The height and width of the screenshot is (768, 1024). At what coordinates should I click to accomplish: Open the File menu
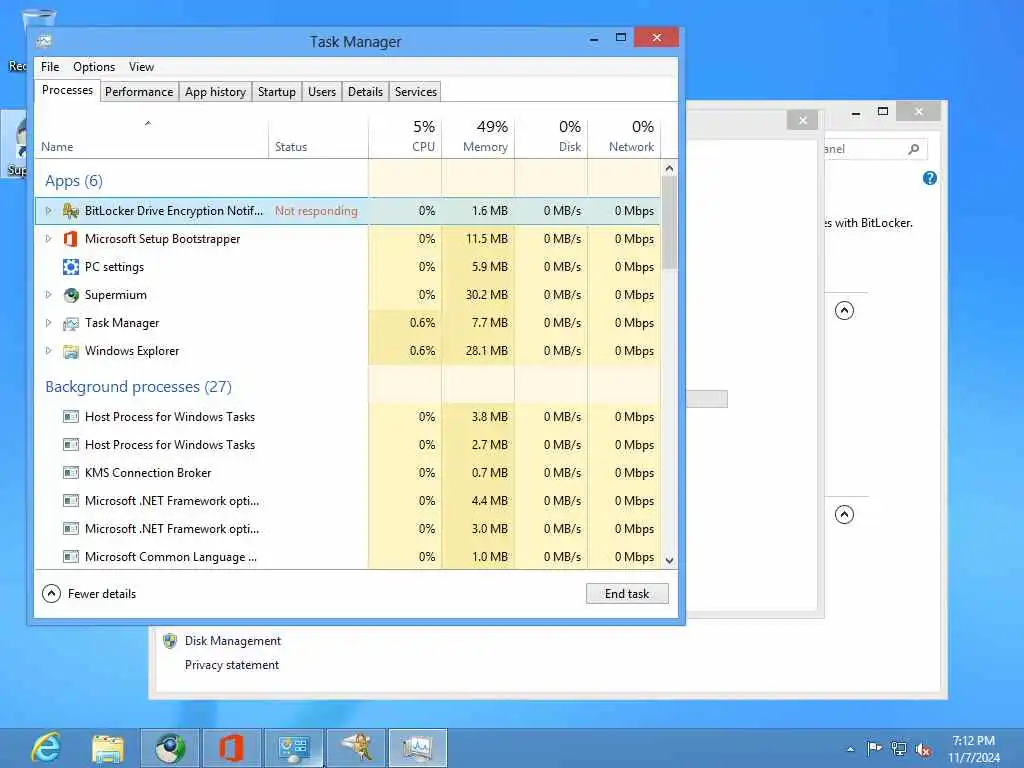coord(50,67)
